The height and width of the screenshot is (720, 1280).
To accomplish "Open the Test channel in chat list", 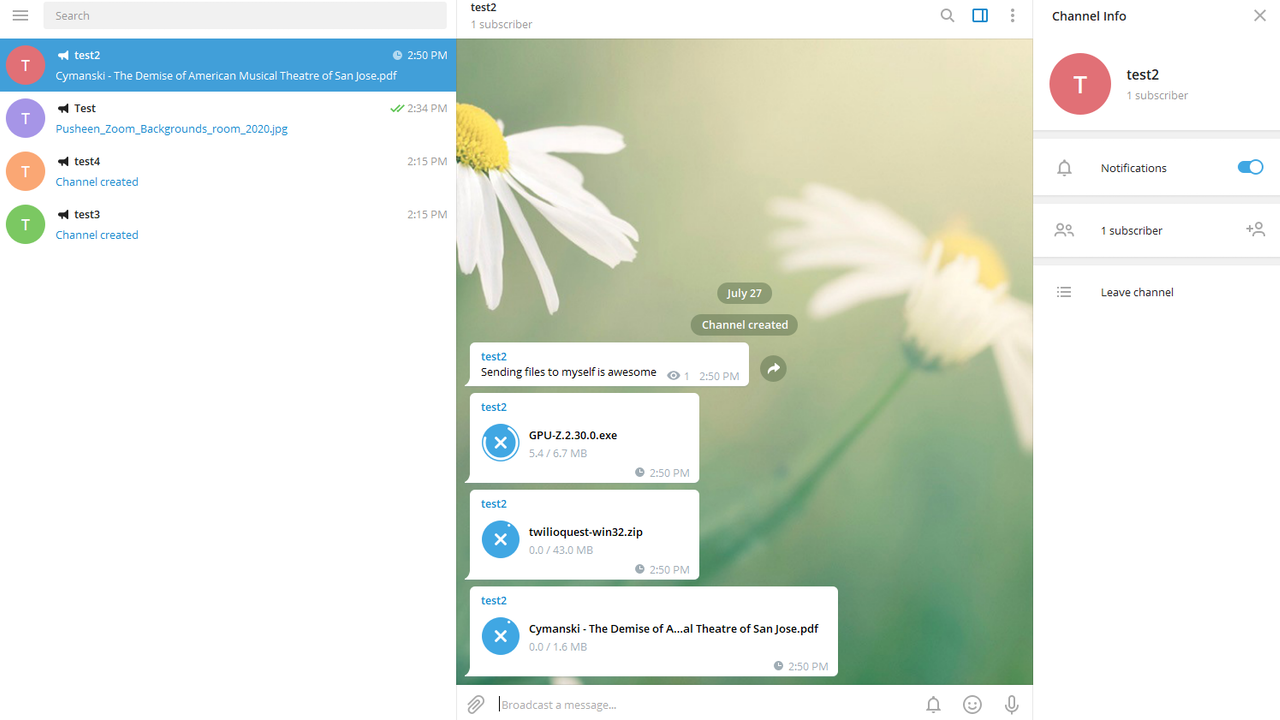I will point(228,118).
